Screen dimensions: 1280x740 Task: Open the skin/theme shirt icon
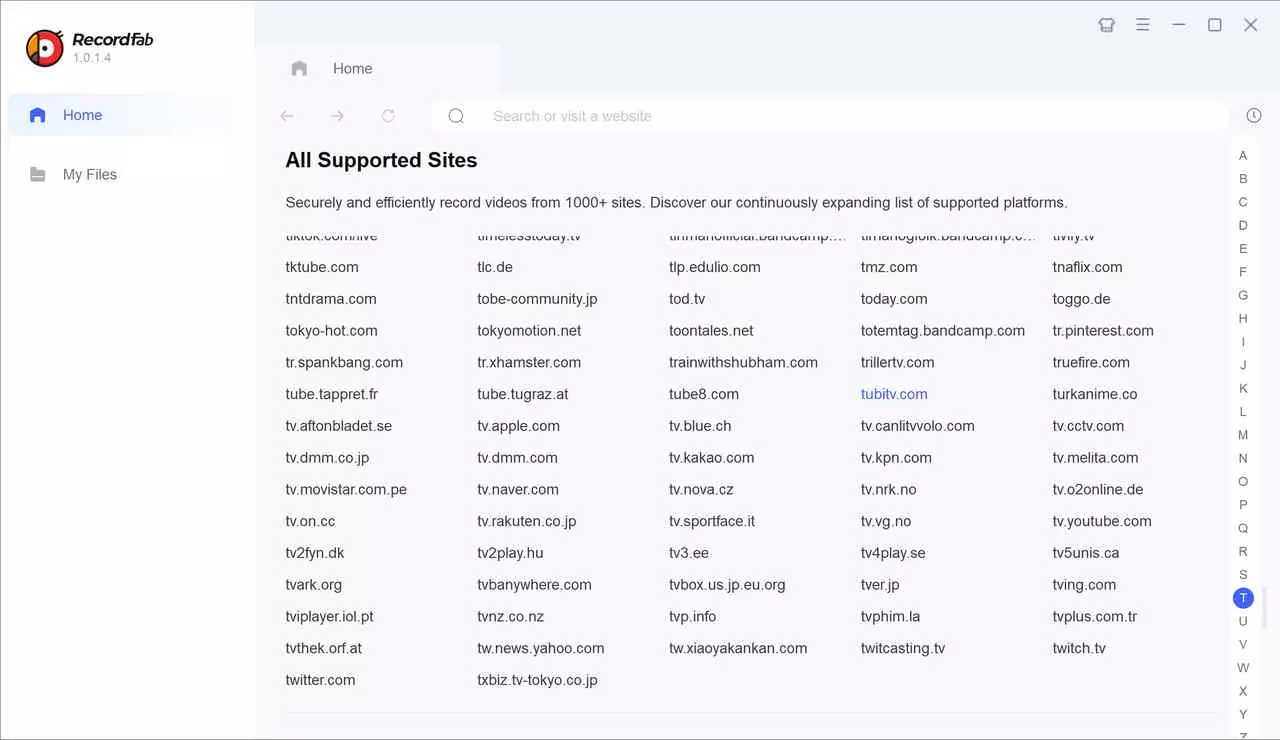(1106, 25)
